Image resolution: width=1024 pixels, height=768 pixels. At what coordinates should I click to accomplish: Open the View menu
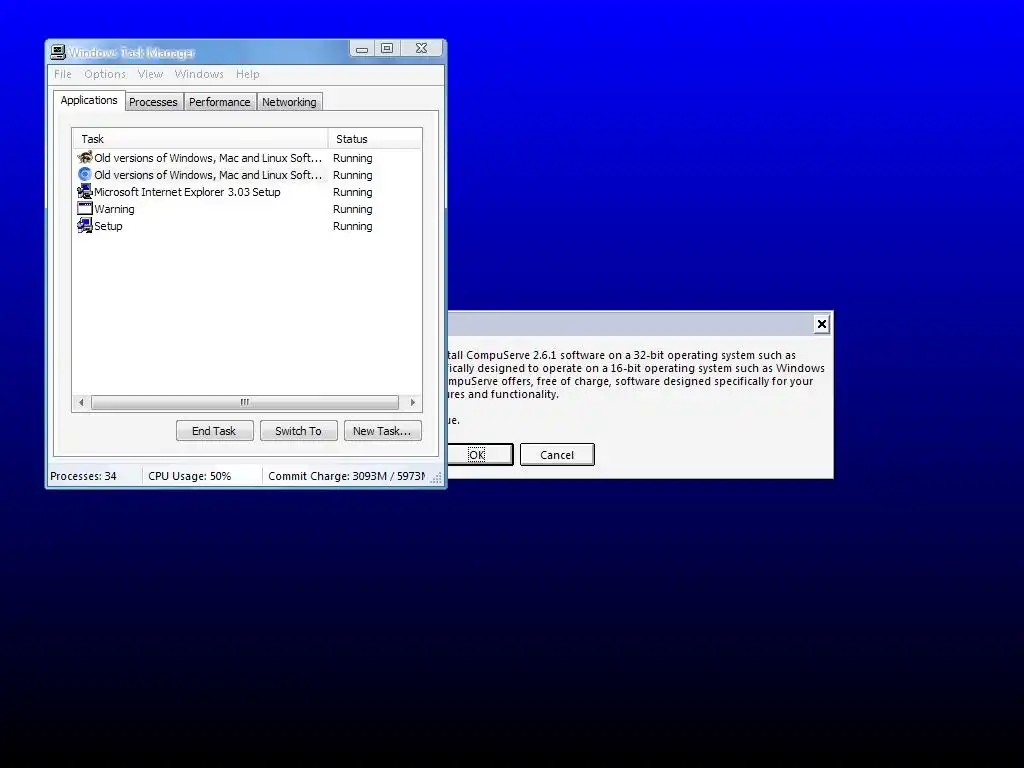(x=150, y=74)
